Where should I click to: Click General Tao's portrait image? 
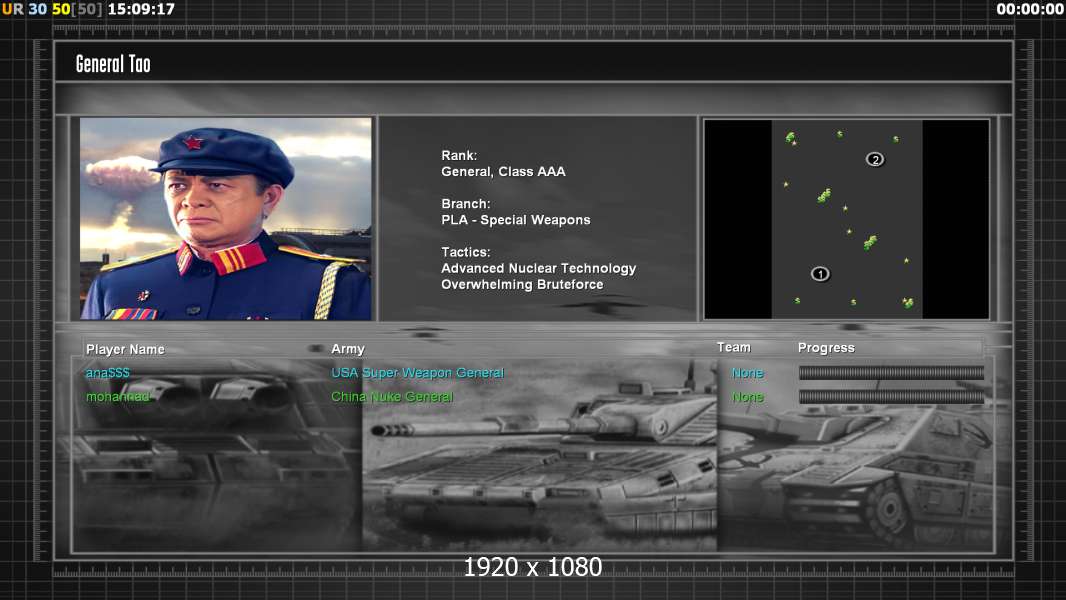pyautogui.click(x=226, y=219)
